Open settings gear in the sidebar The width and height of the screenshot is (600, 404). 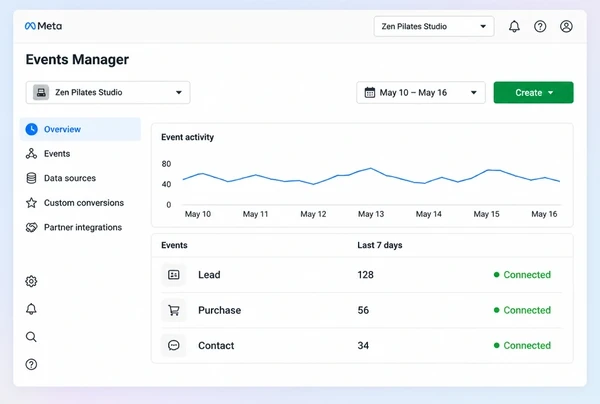click(31, 281)
